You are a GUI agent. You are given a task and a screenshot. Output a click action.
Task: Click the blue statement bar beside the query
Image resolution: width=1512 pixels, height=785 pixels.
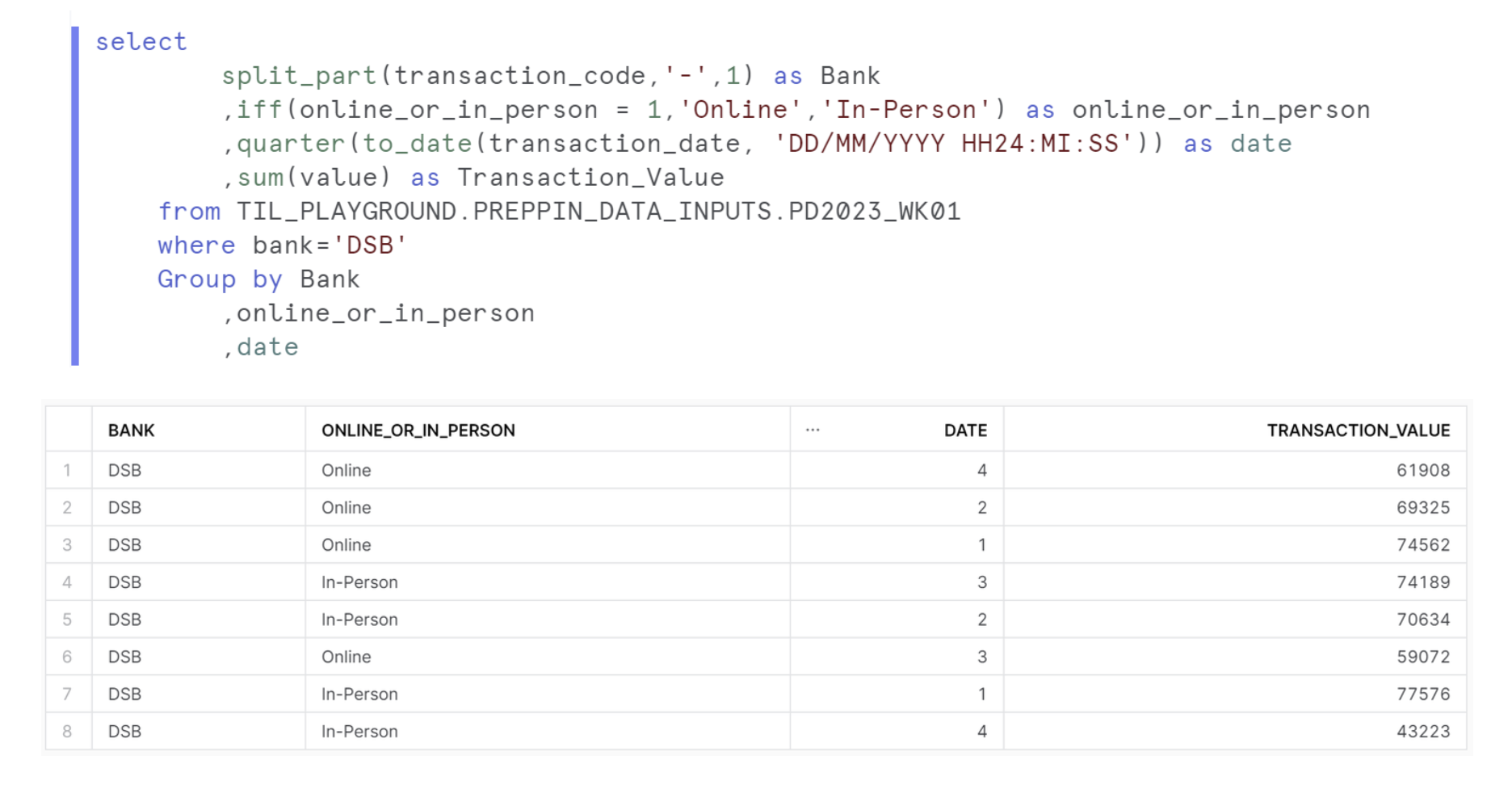click(75, 195)
